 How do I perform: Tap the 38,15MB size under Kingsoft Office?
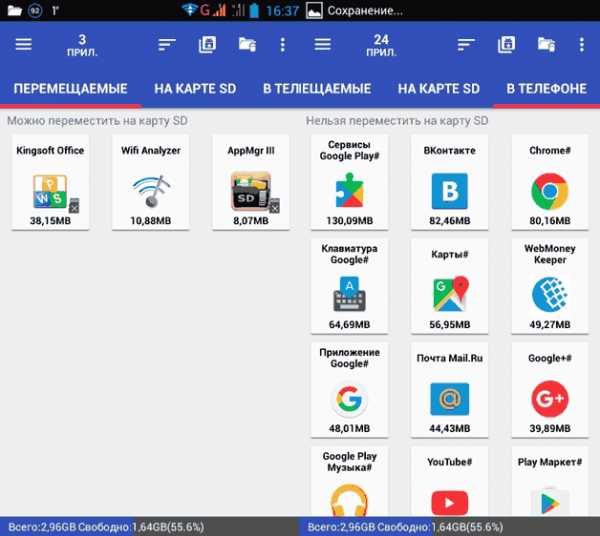point(51,221)
